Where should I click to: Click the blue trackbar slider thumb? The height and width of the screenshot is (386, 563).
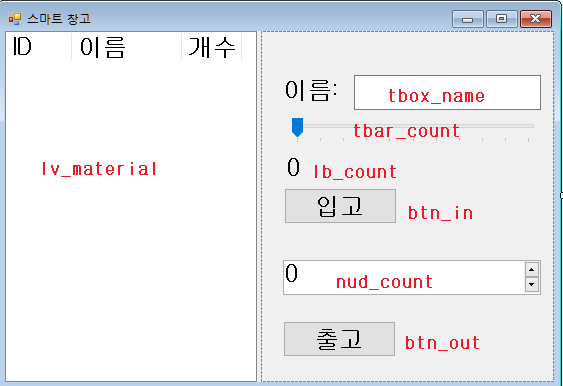pos(297,127)
